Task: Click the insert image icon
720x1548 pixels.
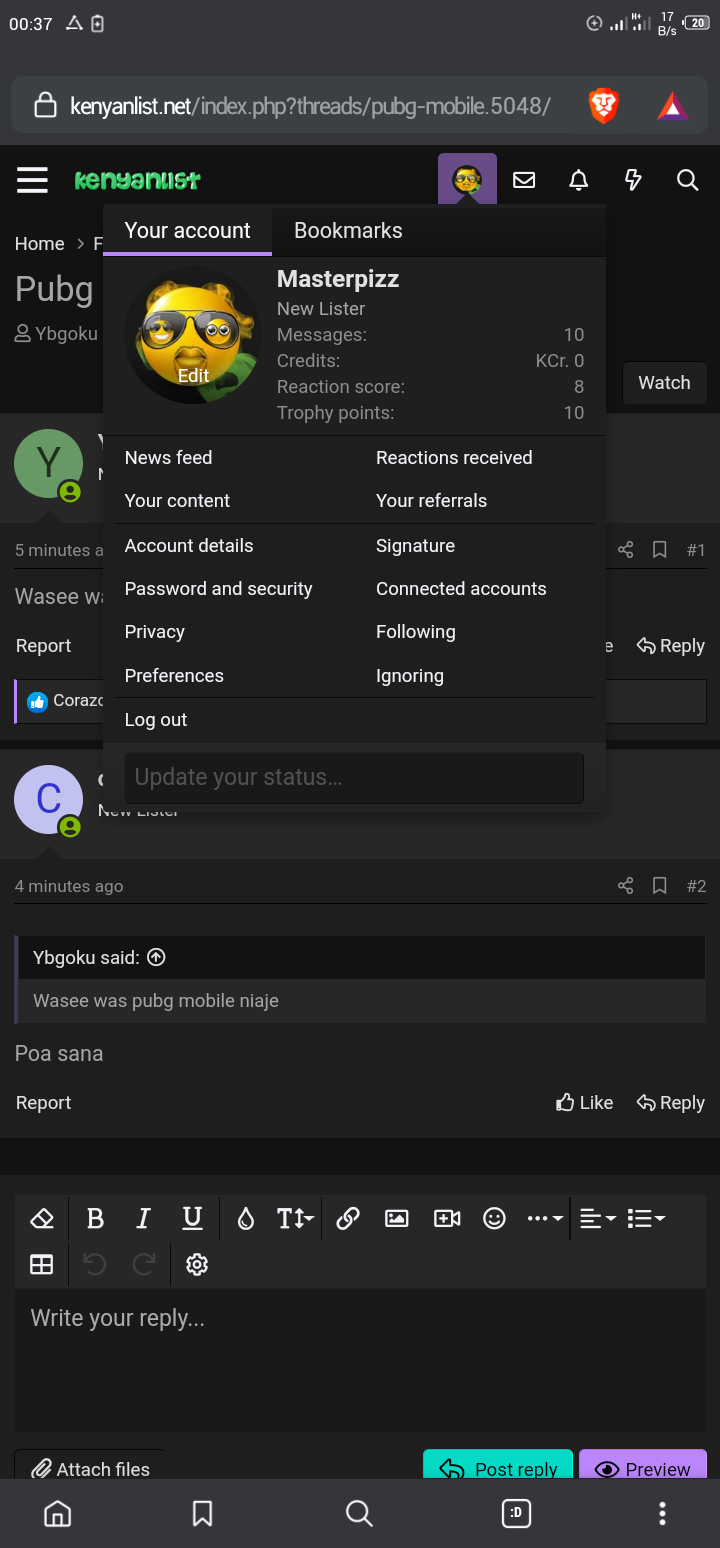Action: click(397, 1218)
